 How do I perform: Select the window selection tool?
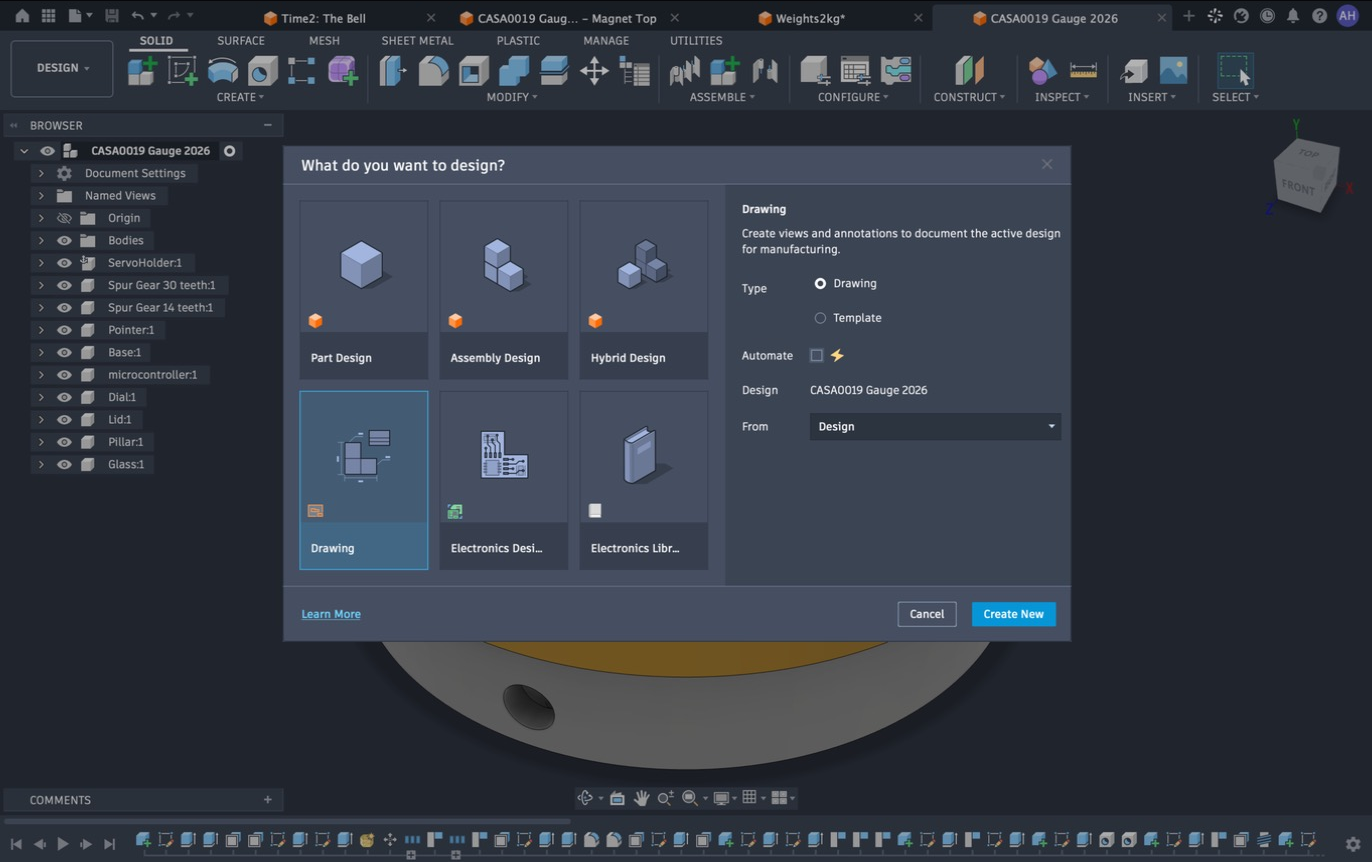pyautogui.click(x=1235, y=70)
